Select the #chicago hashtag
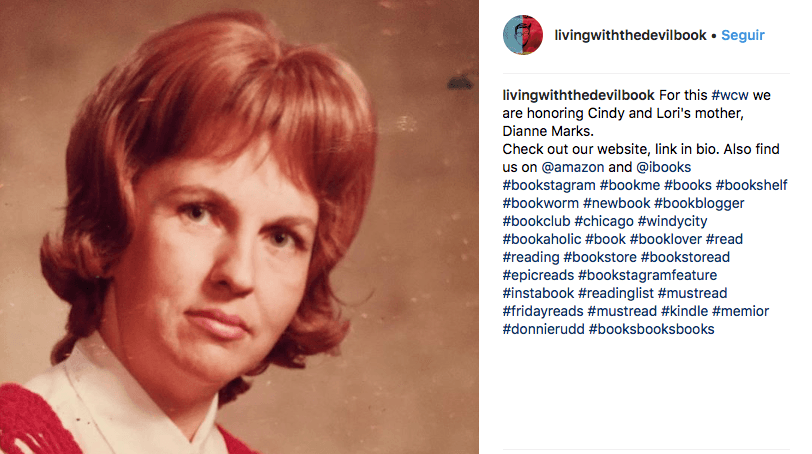 click(x=604, y=221)
